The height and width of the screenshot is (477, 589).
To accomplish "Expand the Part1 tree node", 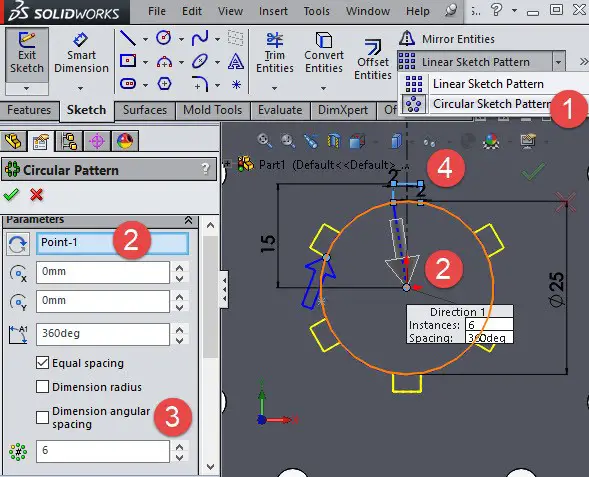I will [x=227, y=164].
